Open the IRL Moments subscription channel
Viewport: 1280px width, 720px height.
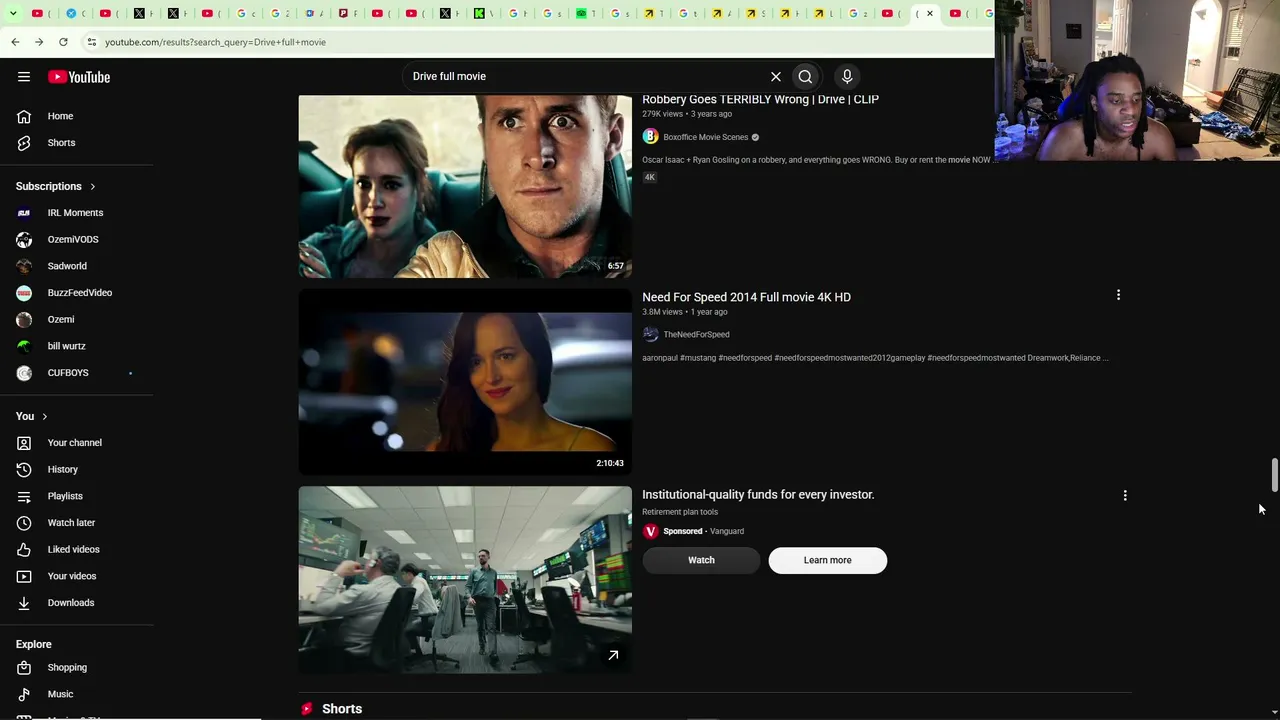[77, 213]
